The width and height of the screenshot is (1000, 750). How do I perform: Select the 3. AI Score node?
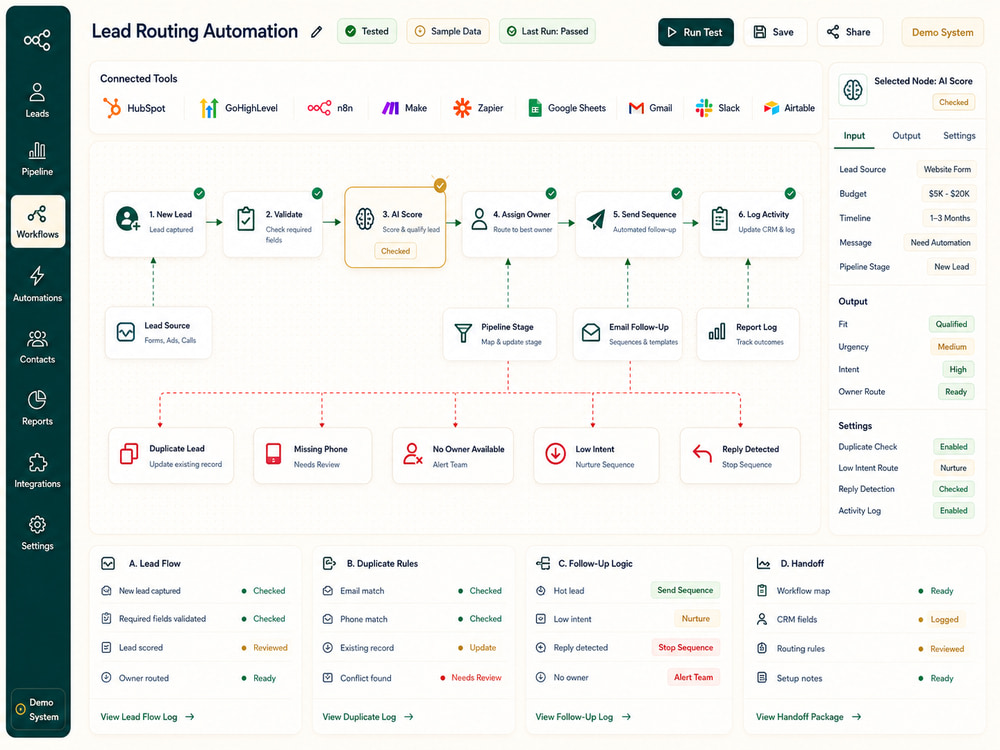coord(395,227)
